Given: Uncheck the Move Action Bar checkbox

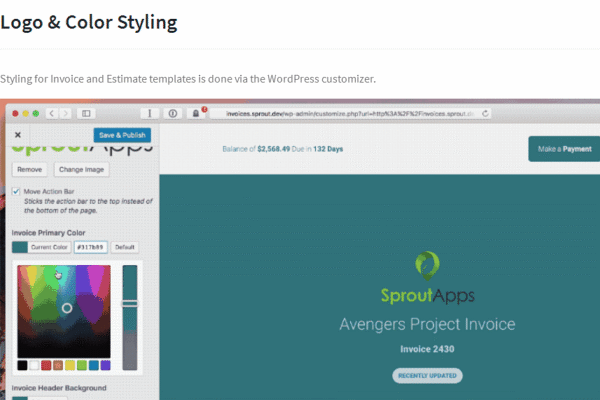Looking at the screenshot, I should pos(16,190).
